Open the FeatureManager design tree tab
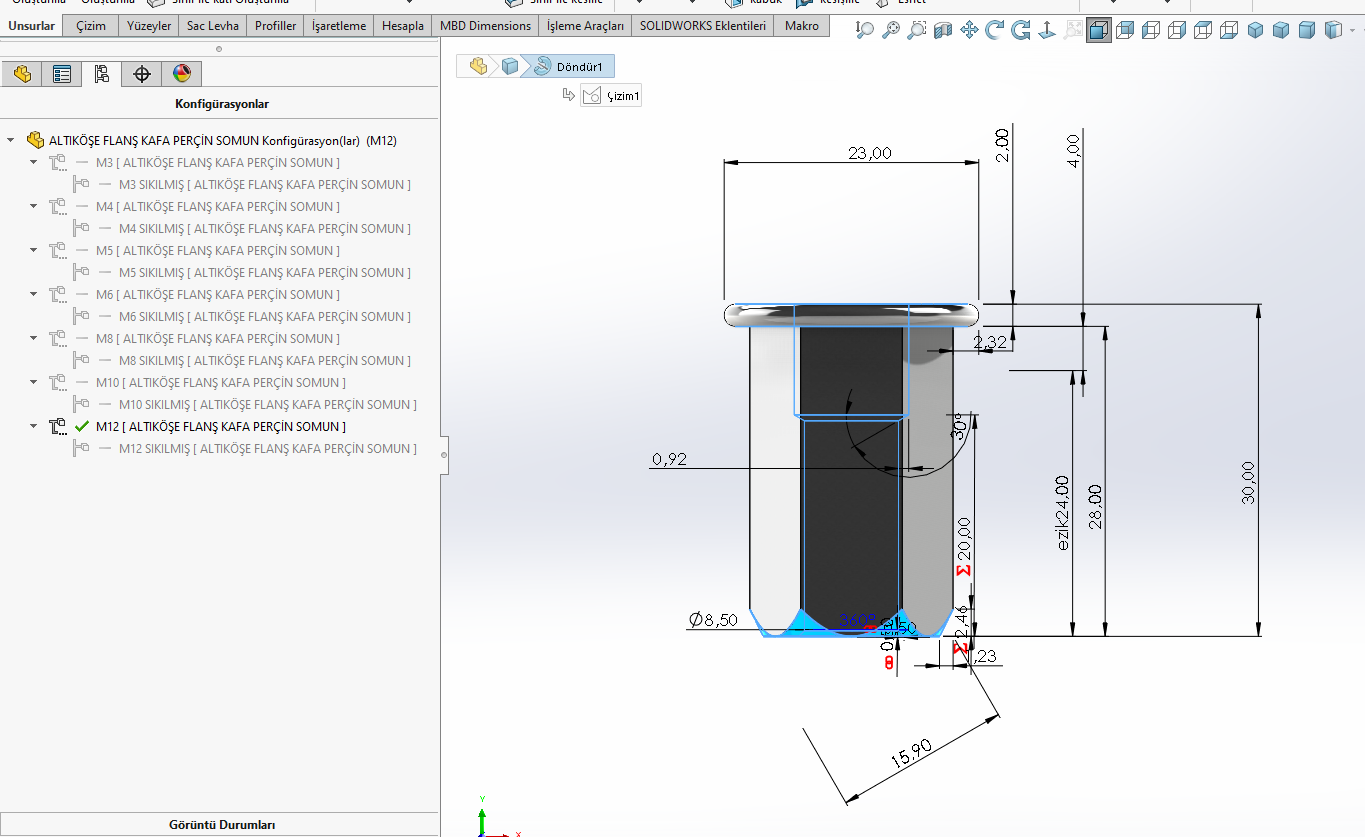Image resolution: width=1365 pixels, height=837 pixels. tap(22, 74)
